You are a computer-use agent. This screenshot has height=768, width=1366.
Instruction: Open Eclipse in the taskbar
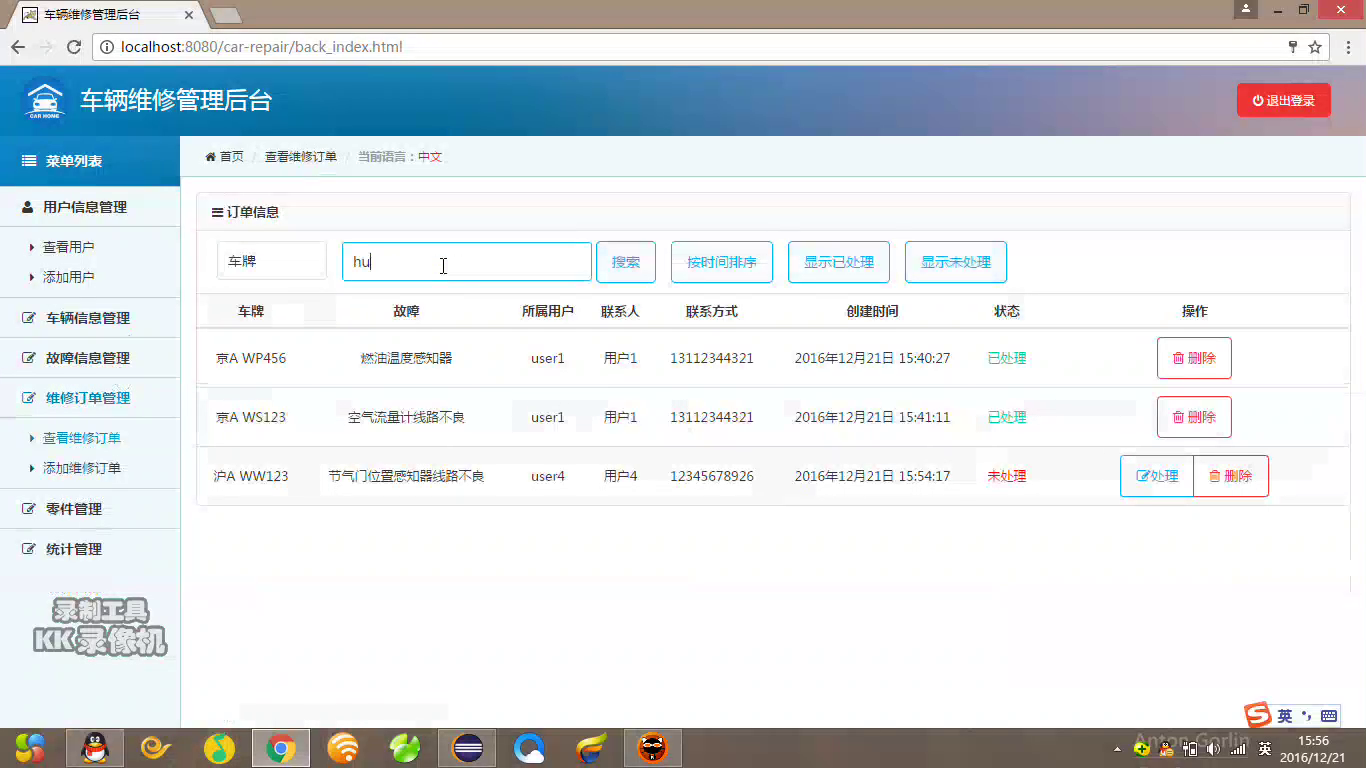pos(467,748)
